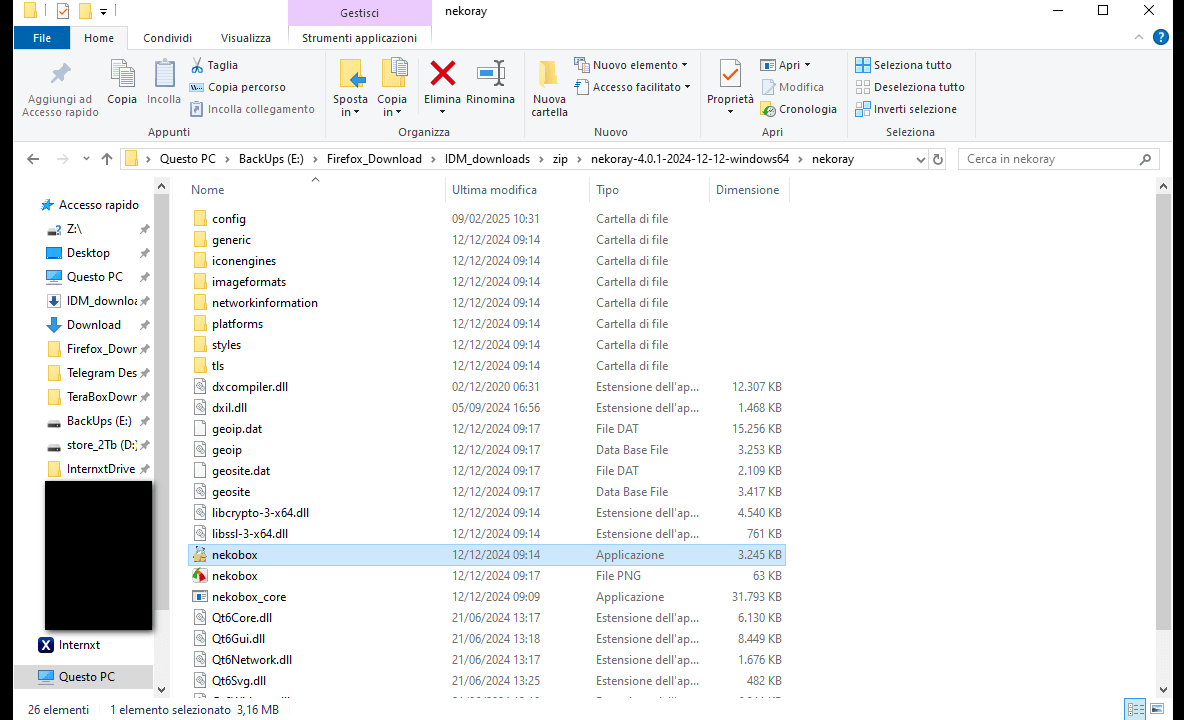Image resolution: width=1184 pixels, height=720 pixels.
Task: Click Inverti selezione
Action: tap(906, 109)
